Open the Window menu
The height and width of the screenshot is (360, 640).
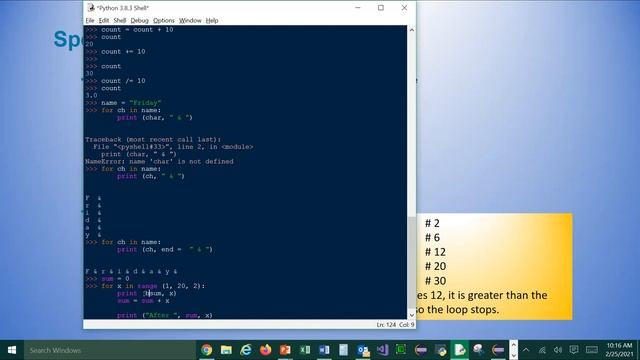pos(190,20)
